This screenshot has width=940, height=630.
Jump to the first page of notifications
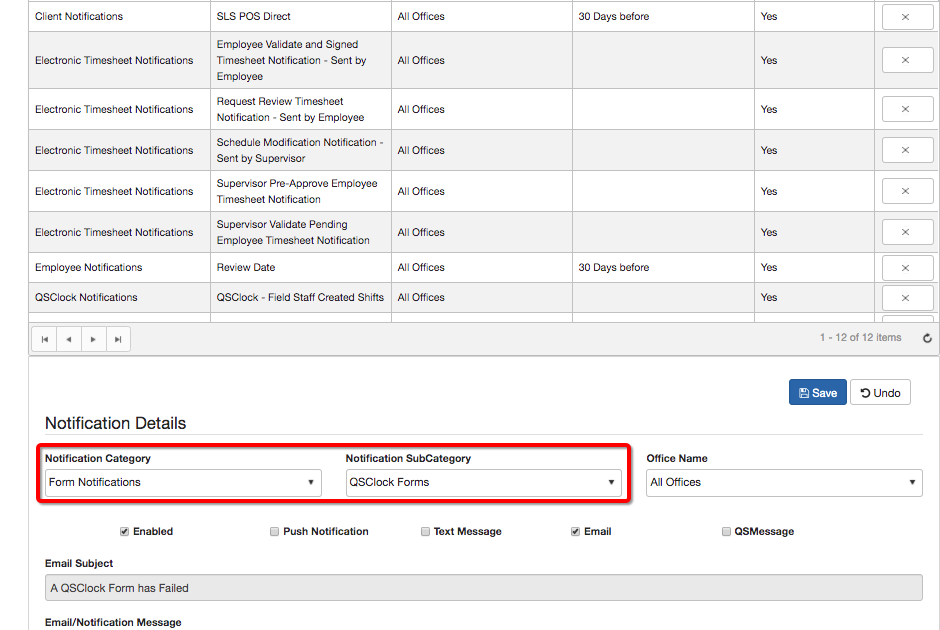point(44,338)
